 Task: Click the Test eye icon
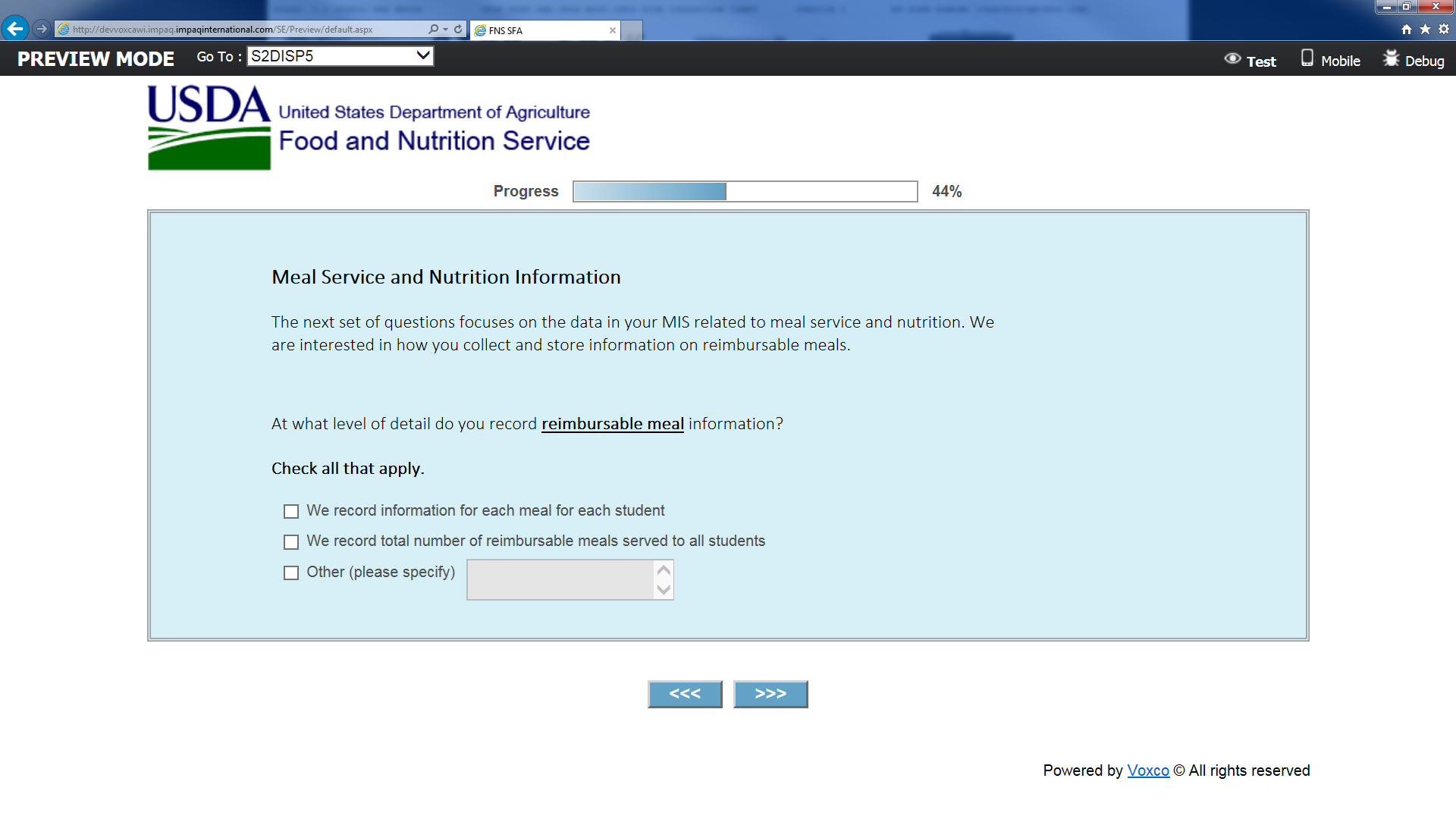click(1232, 59)
